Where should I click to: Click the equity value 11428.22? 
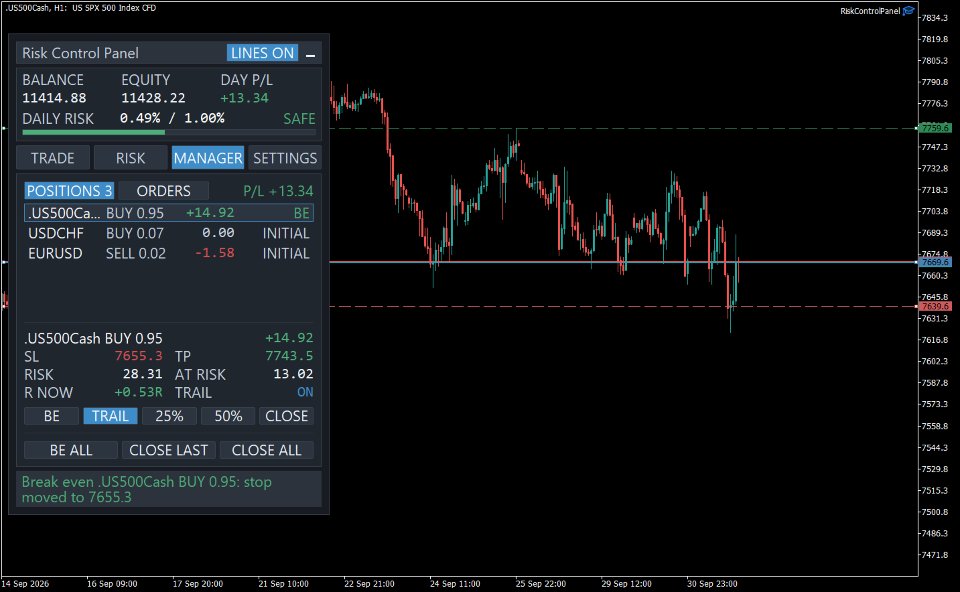[153, 98]
